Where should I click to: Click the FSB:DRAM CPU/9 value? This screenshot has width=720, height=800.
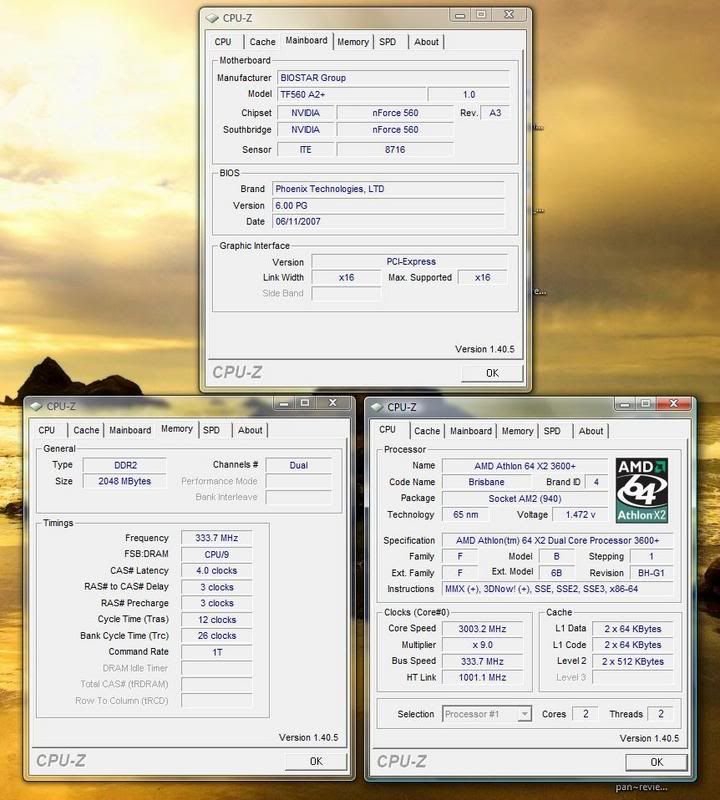pos(217,555)
